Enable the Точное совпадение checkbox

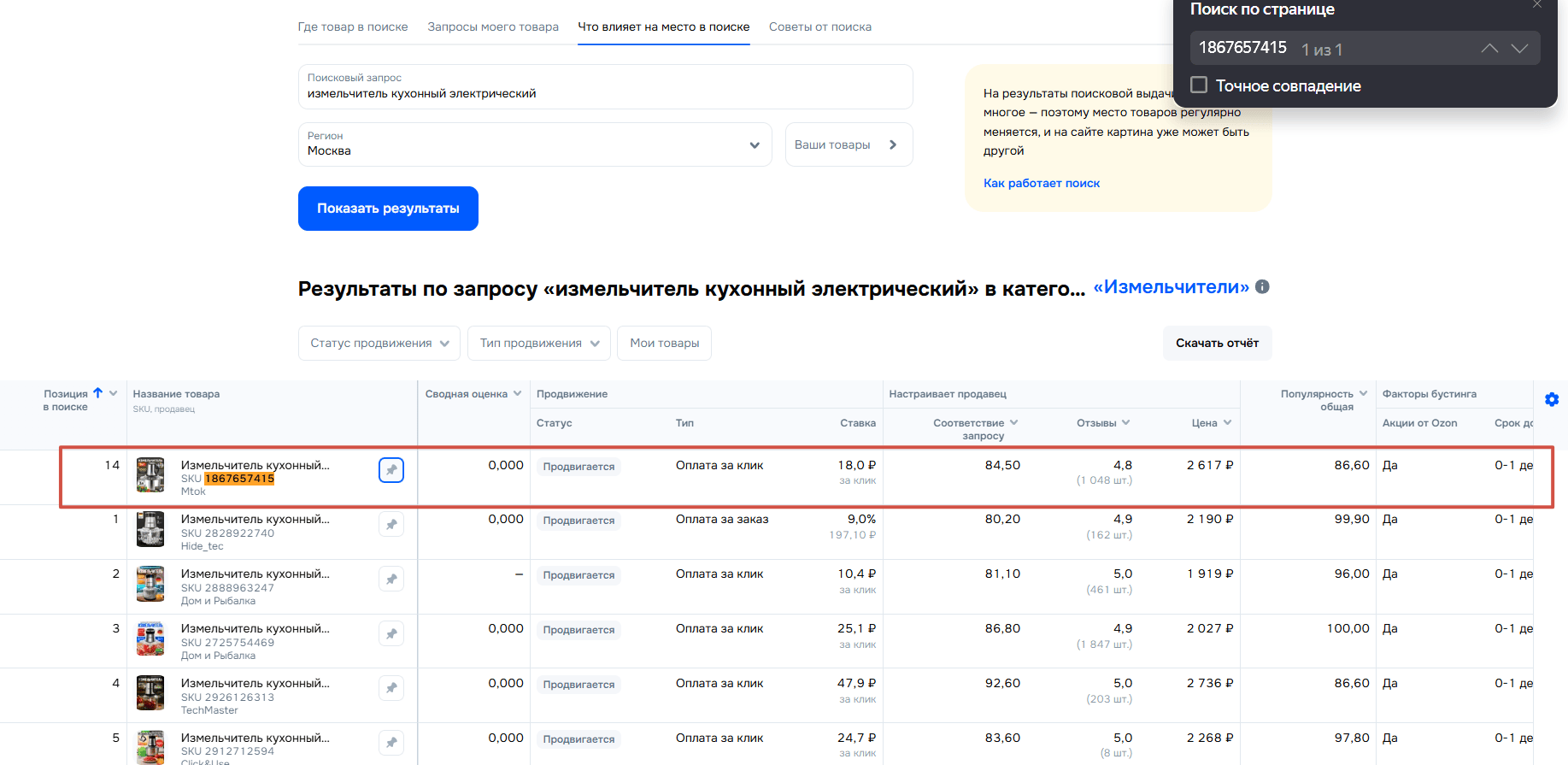[1200, 85]
